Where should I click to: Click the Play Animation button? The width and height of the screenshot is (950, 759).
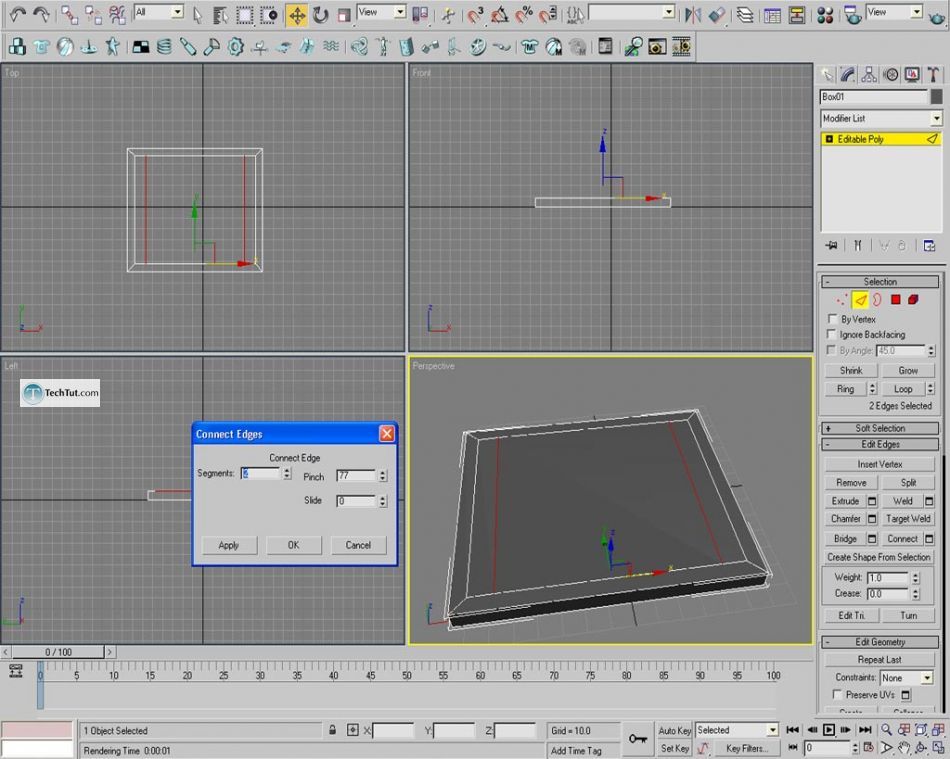(829, 730)
